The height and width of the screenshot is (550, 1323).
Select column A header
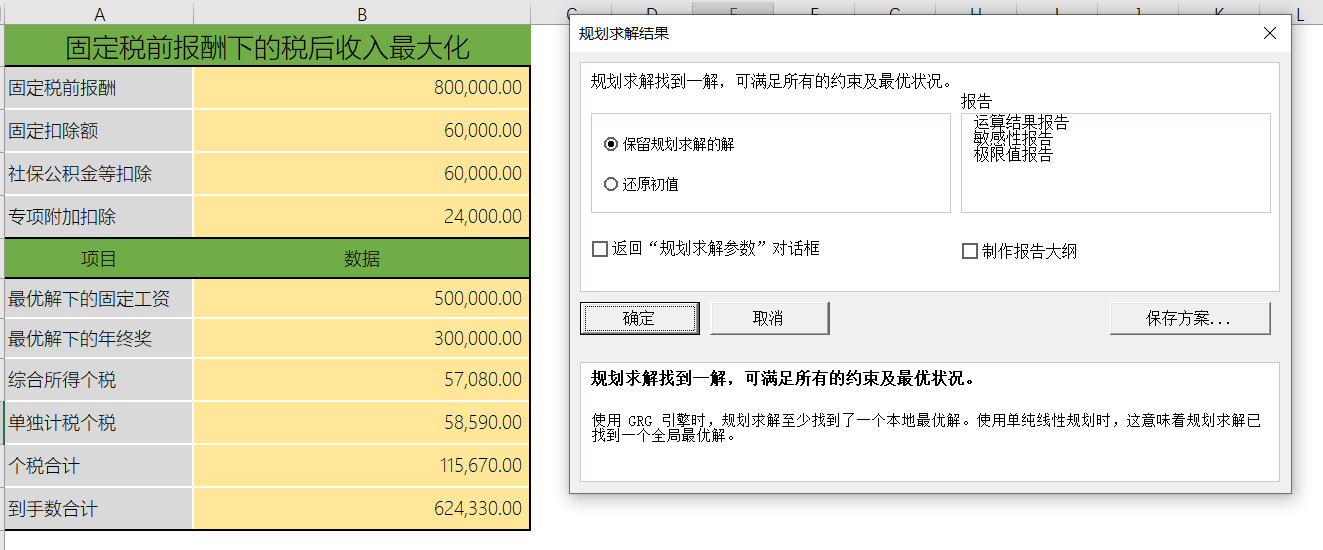click(99, 13)
